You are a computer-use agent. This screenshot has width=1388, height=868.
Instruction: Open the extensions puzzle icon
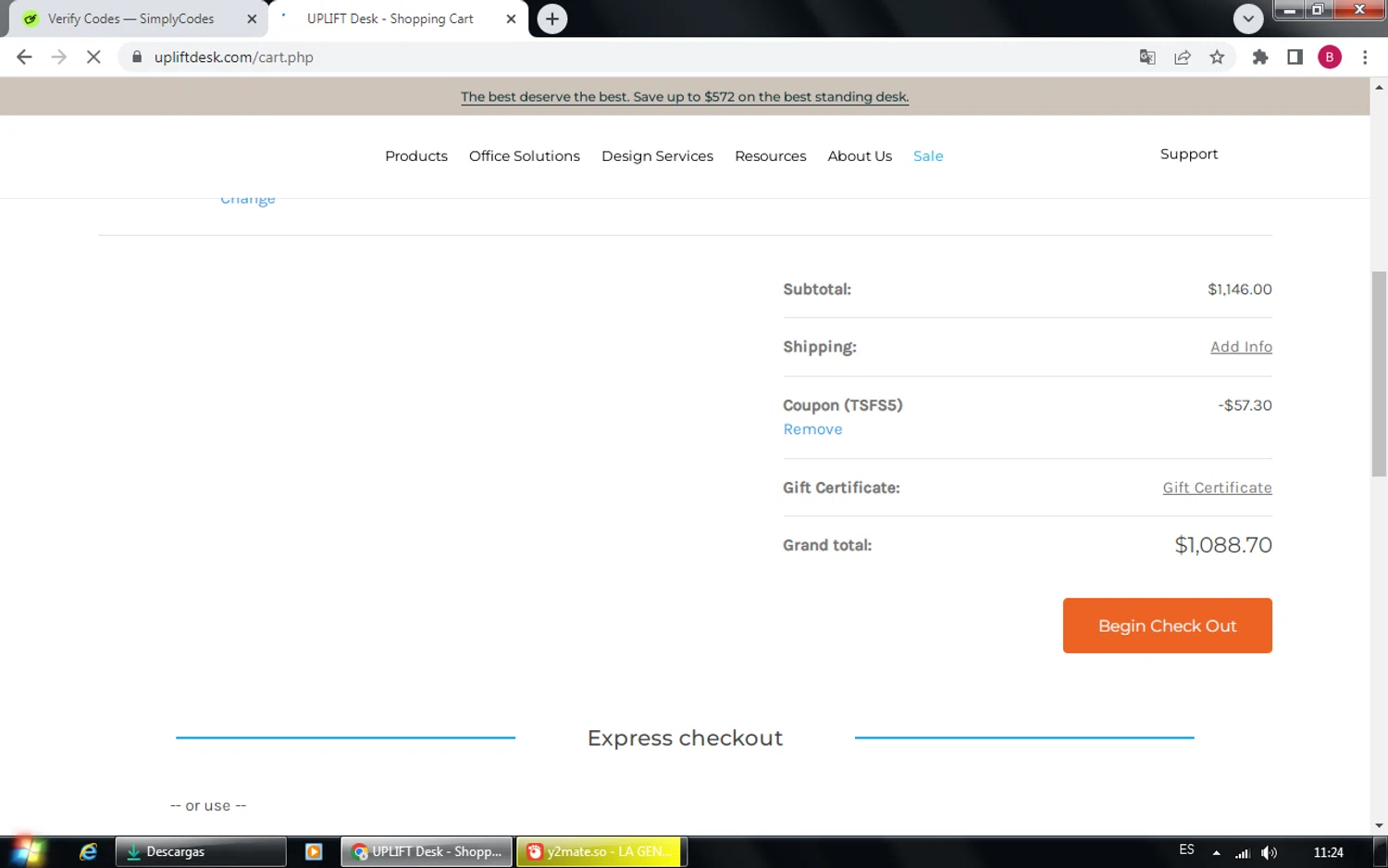tap(1259, 57)
